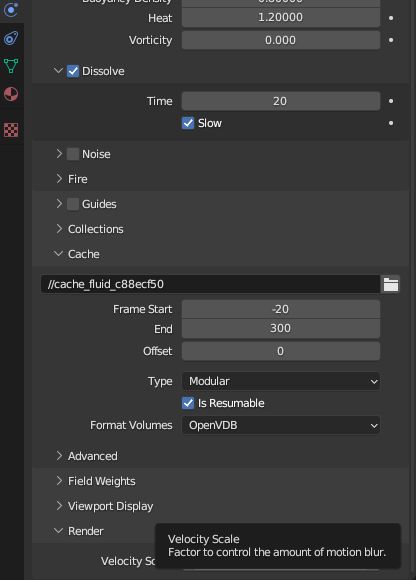Click the Velocity Scale label
Screen dimensions: 416x580
(128, 561)
